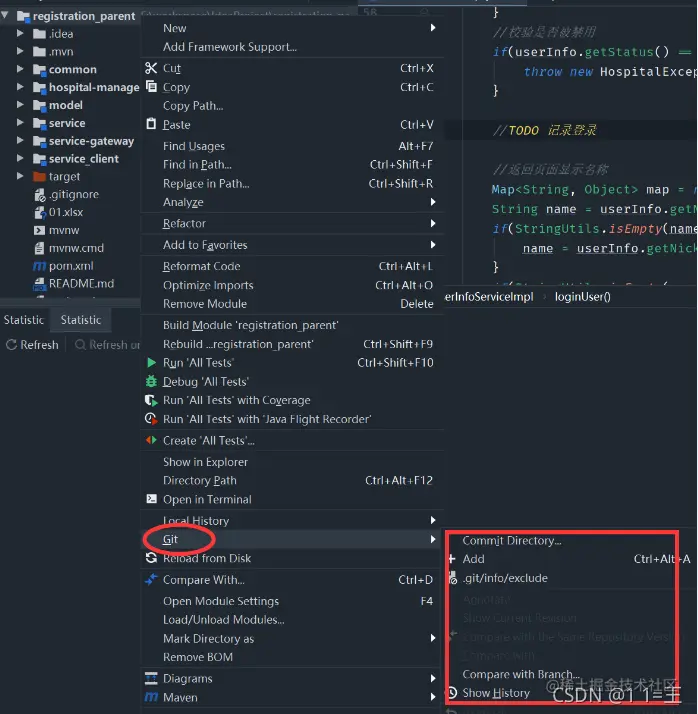Click the Git Add plus icon
The image size is (698, 714).
pyautogui.click(x=452, y=559)
